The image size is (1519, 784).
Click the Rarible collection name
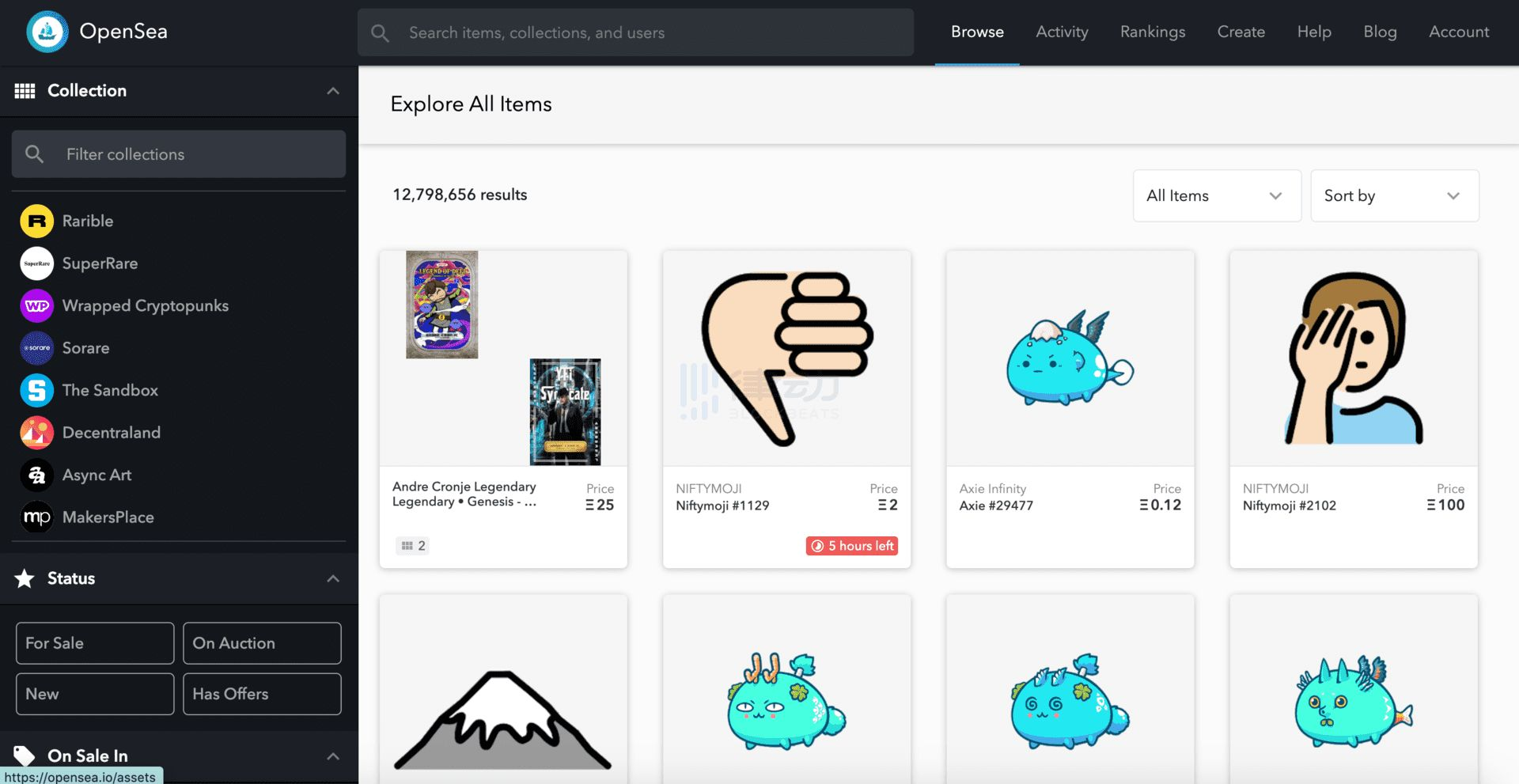(x=88, y=221)
